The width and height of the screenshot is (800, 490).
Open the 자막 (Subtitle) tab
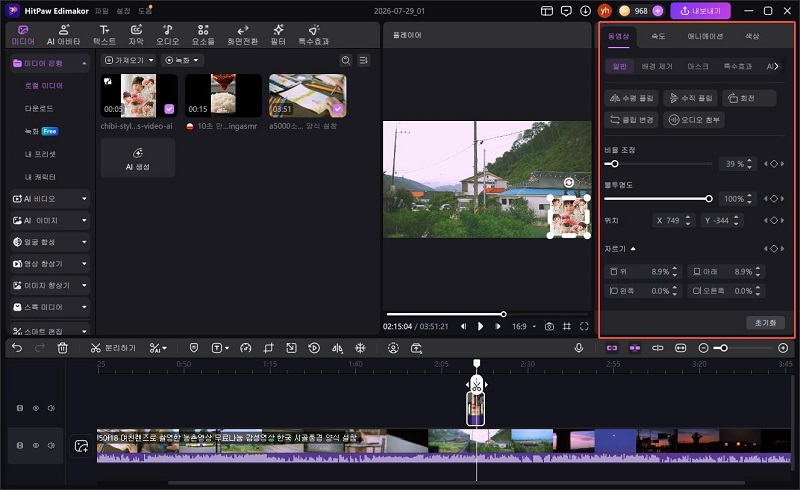point(136,35)
